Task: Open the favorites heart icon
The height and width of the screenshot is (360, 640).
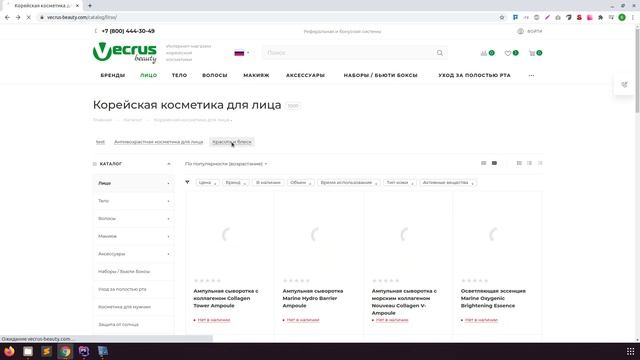Action: click(x=508, y=53)
